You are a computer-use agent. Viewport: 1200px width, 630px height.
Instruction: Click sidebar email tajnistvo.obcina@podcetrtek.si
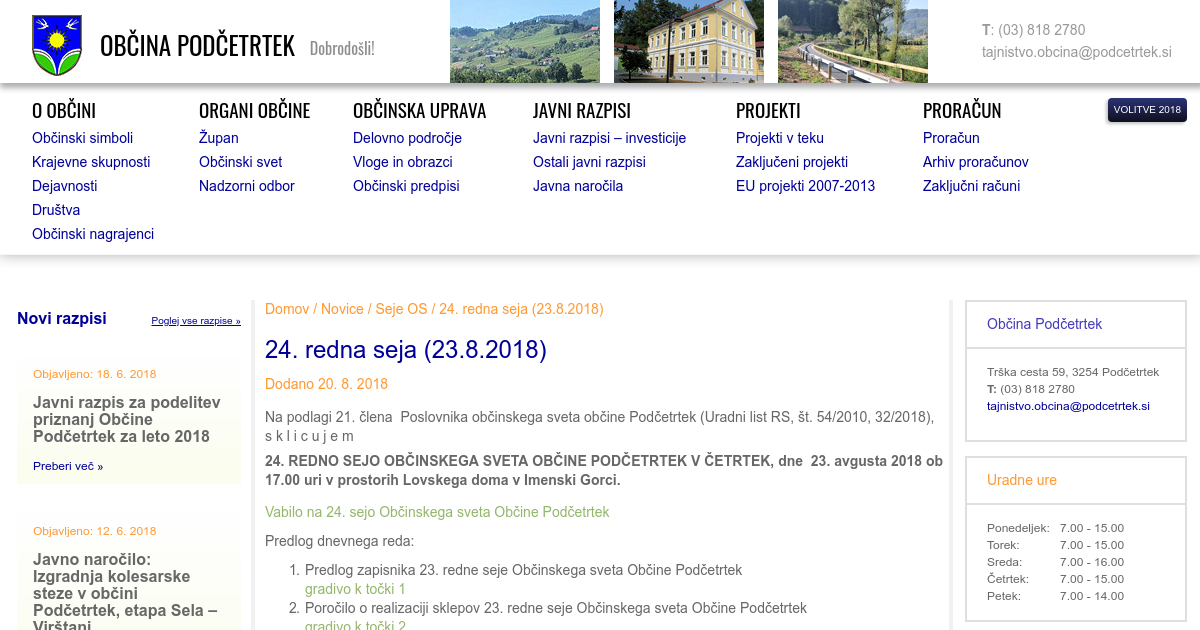[1068, 406]
